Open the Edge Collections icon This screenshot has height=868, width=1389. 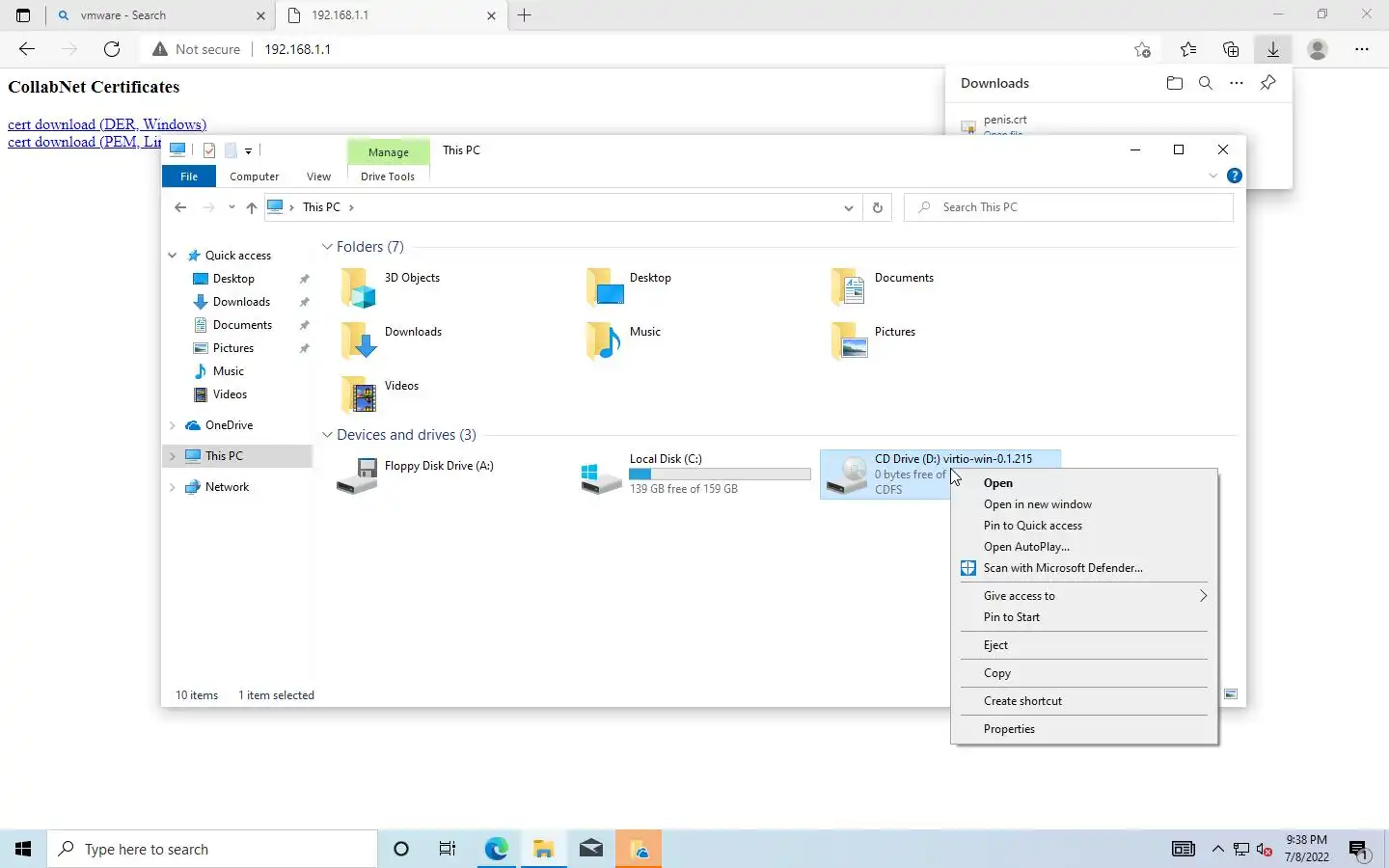pyautogui.click(x=1231, y=49)
